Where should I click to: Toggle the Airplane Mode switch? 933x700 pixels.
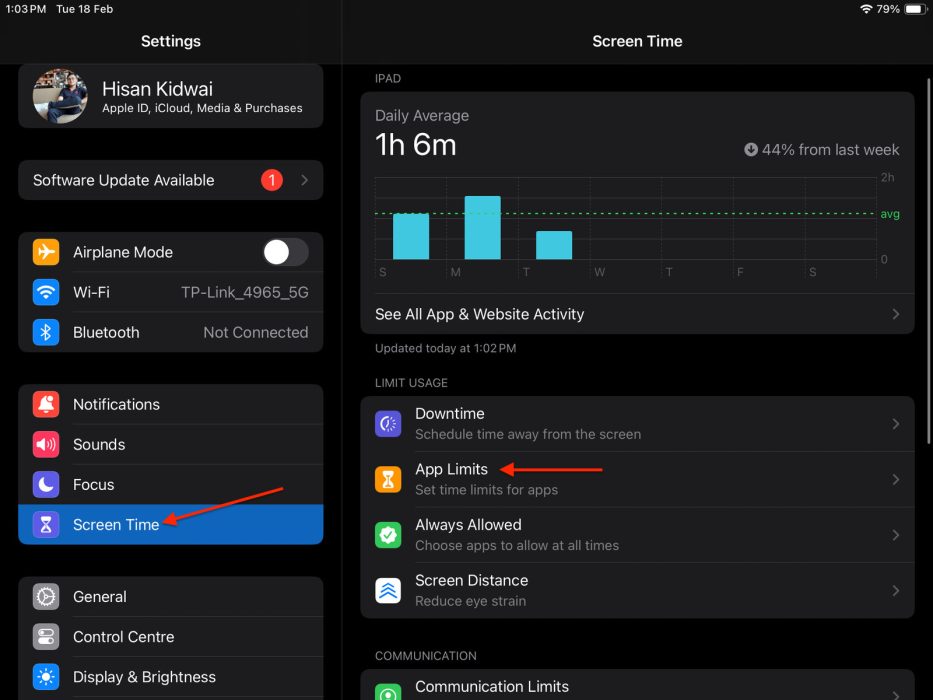(286, 252)
